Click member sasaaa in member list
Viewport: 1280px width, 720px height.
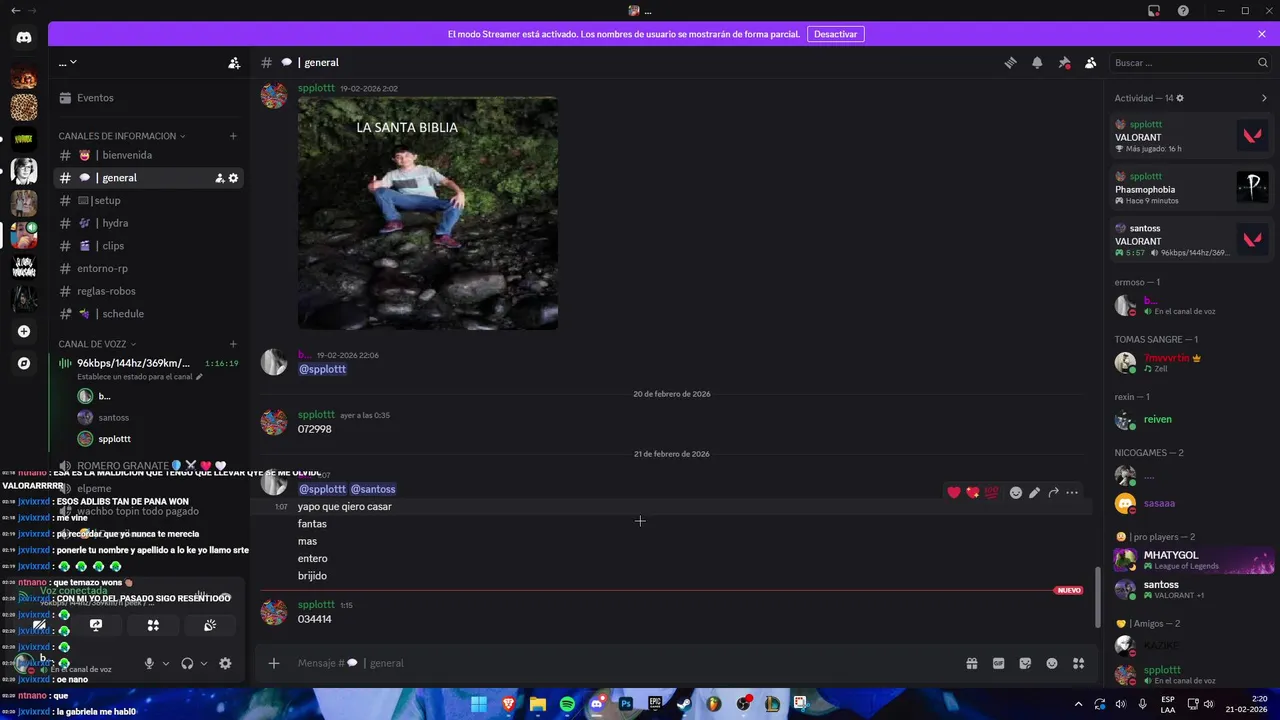(x=1191, y=504)
